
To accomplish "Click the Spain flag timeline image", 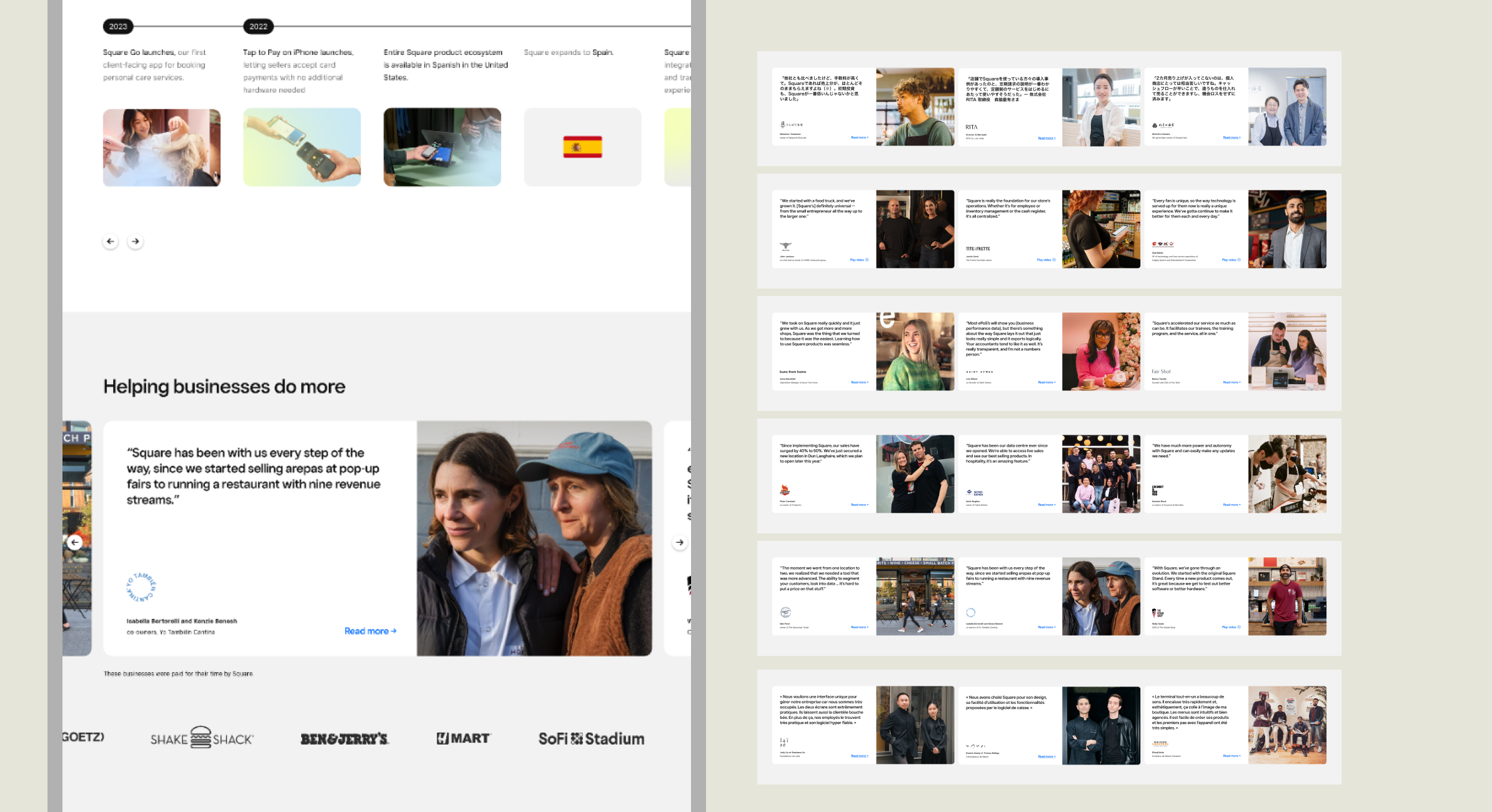I will click(582, 147).
